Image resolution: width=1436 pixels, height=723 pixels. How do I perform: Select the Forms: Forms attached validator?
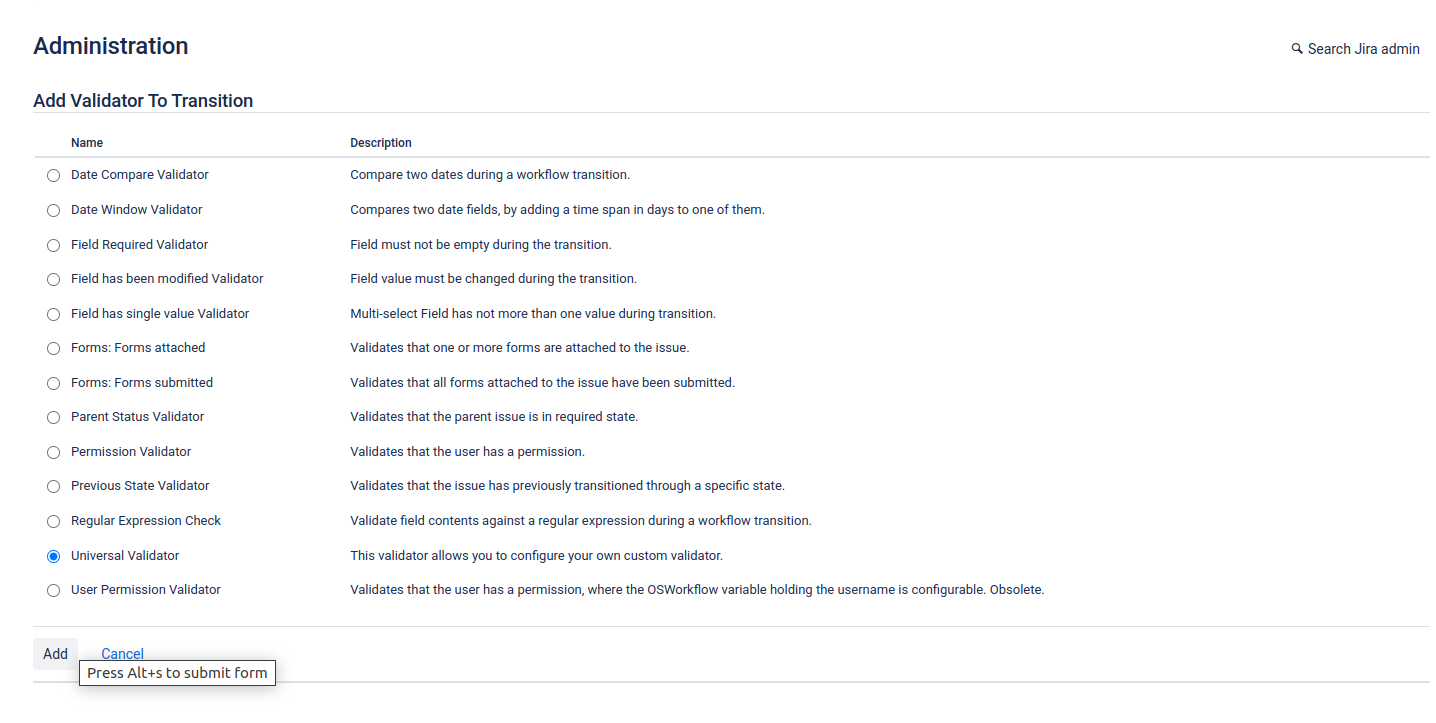(x=53, y=348)
